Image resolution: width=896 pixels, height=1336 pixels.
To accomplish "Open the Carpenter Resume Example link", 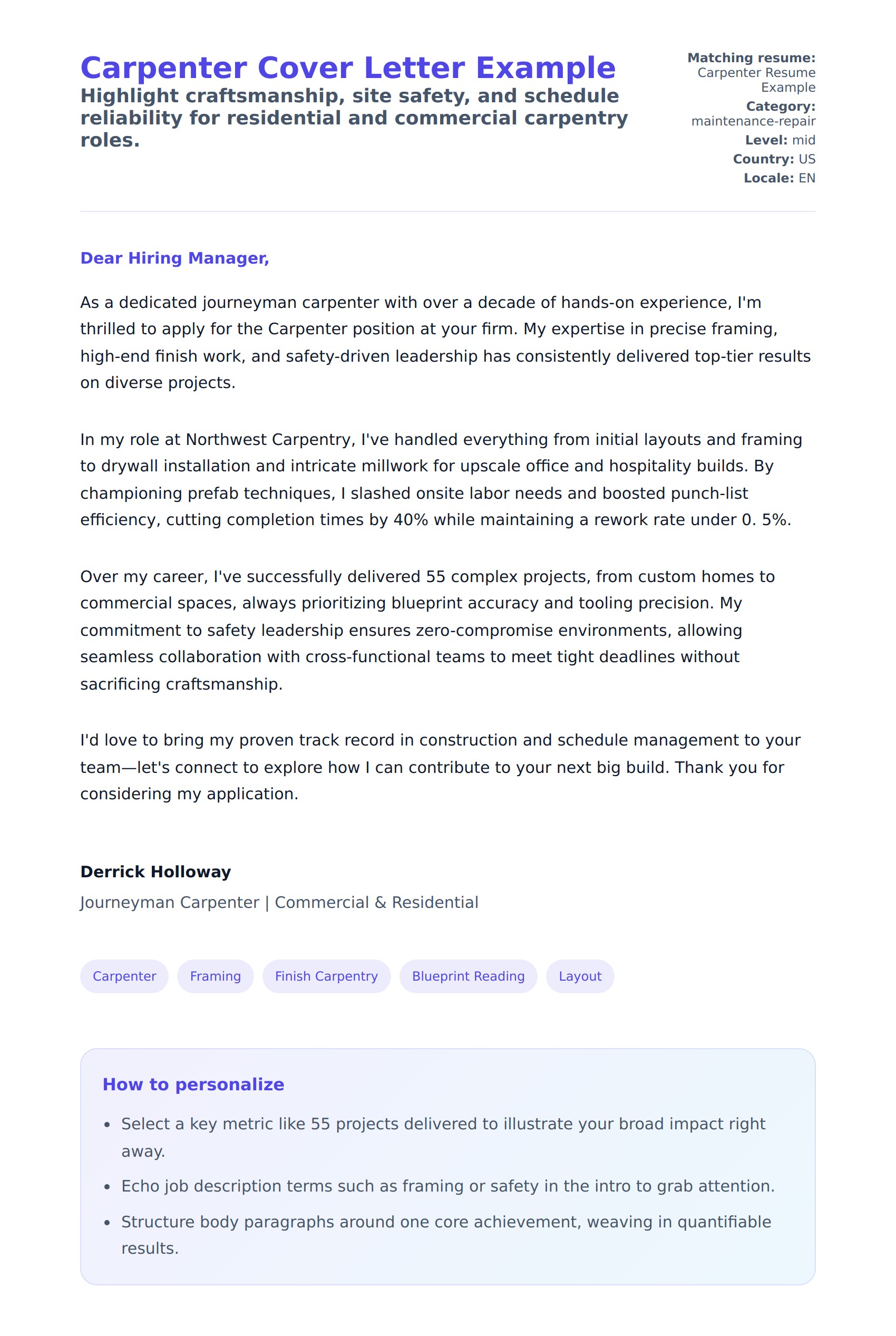I will coord(755,80).
